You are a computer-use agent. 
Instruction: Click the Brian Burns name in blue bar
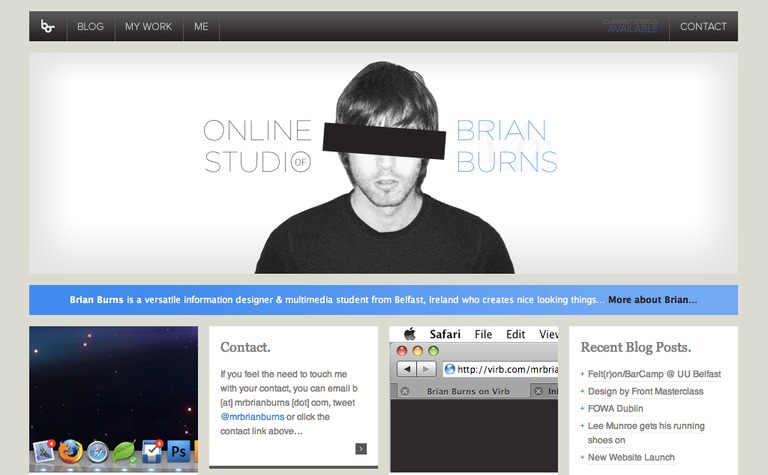coord(96,300)
